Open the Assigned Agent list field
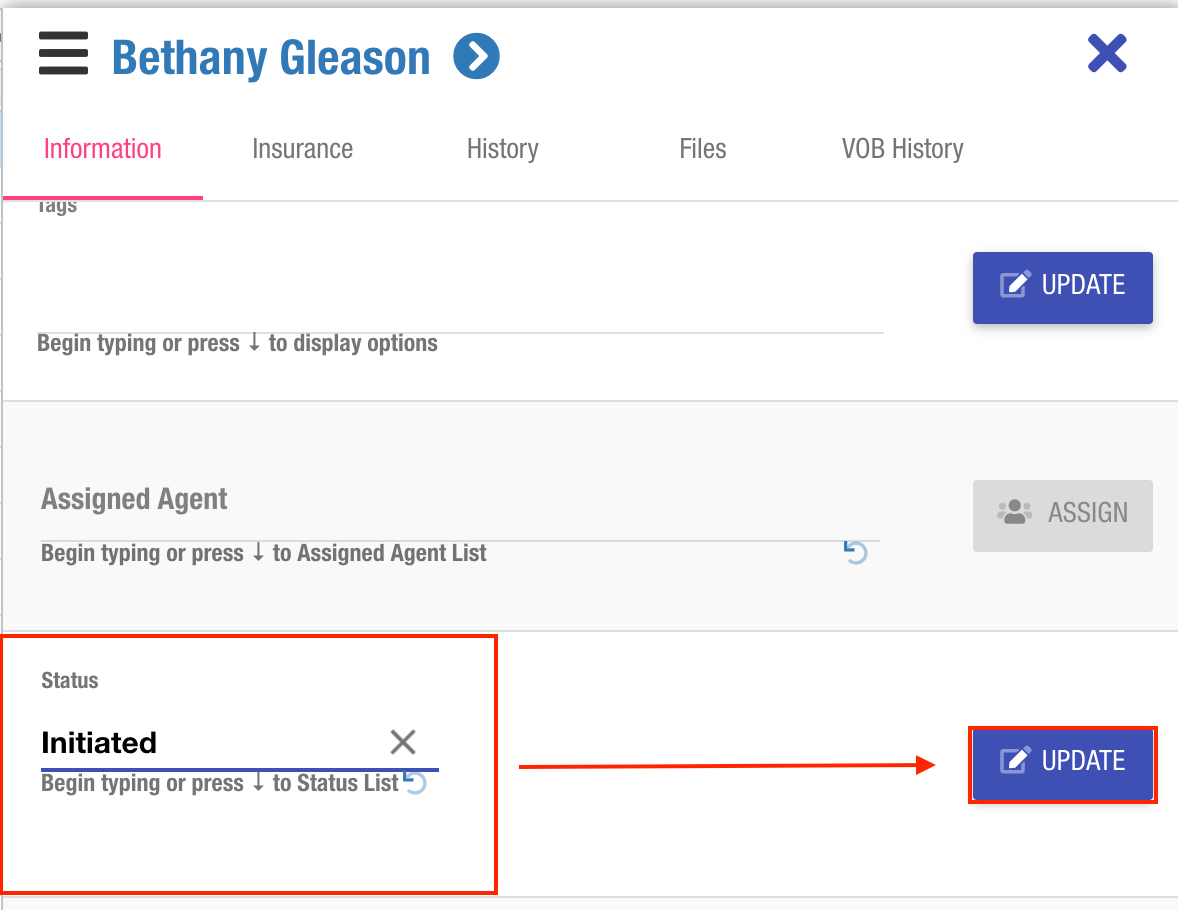This screenshot has width=1178, height=910. (x=440, y=527)
